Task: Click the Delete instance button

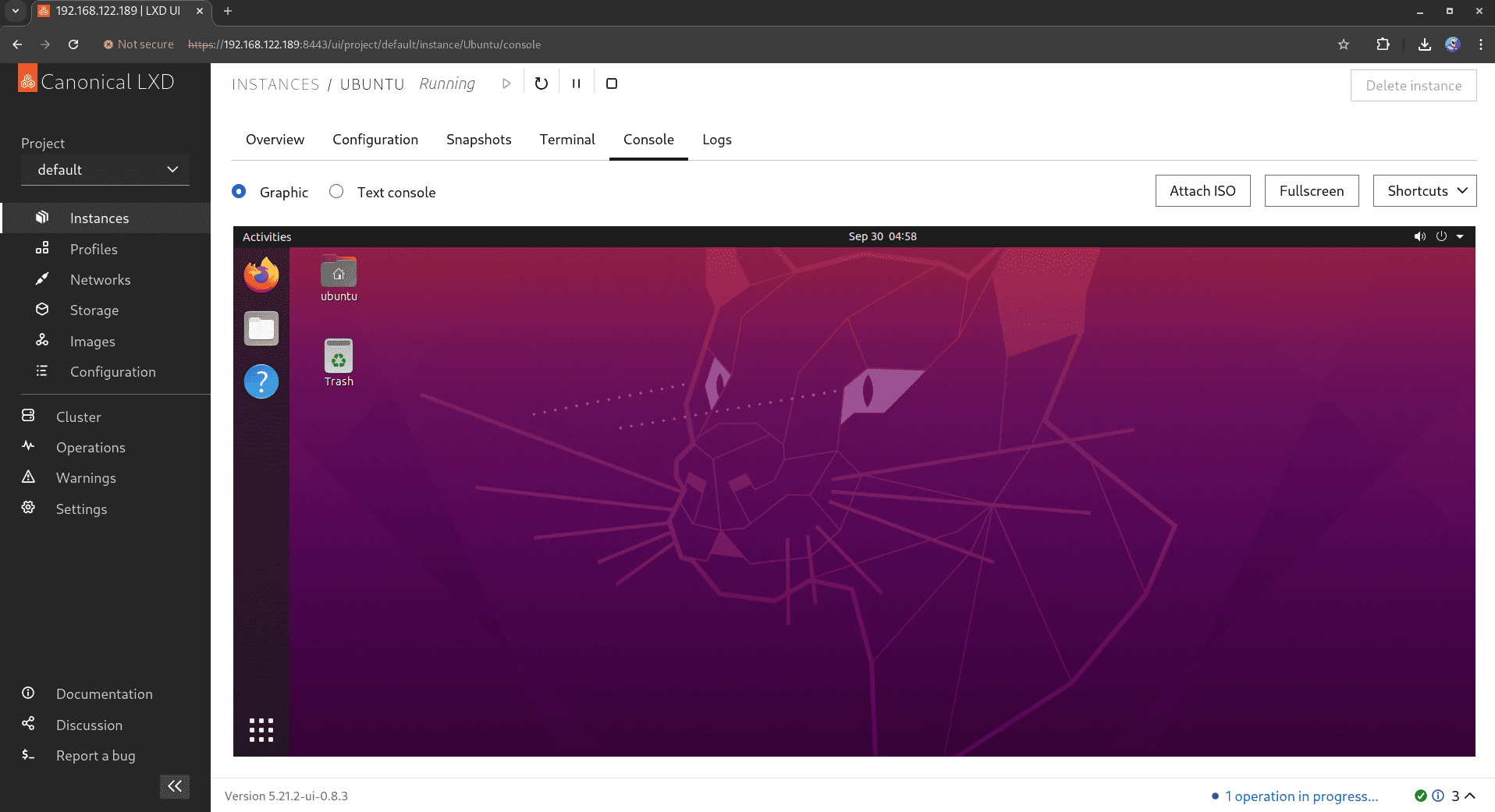Action: click(x=1413, y=86)
